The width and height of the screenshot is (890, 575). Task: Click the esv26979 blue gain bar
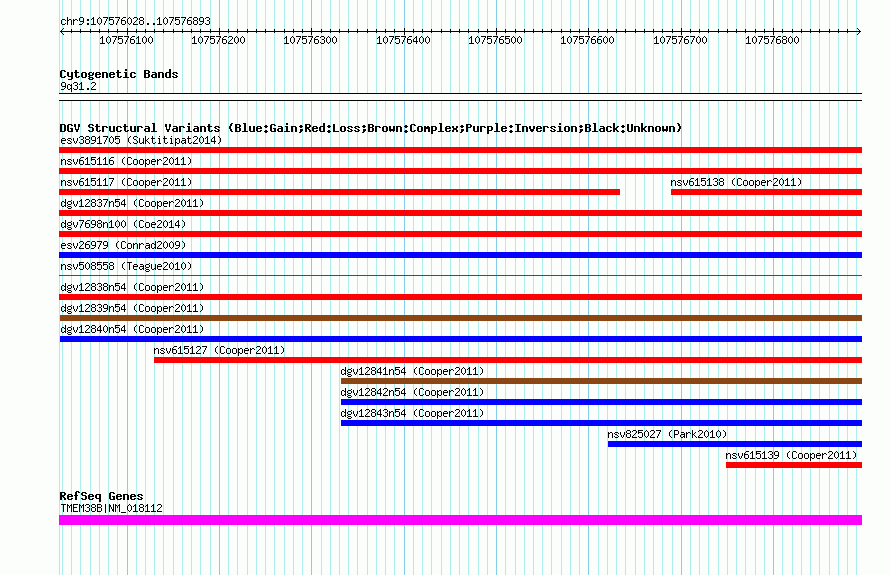(460, 255)
